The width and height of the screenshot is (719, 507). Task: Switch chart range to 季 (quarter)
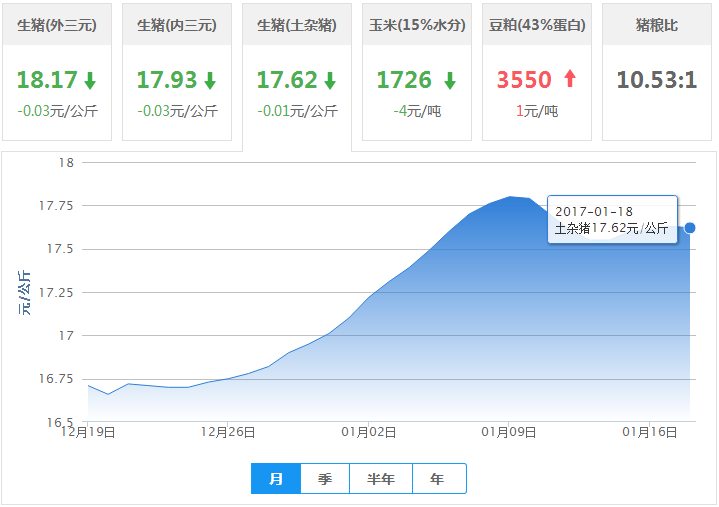pos(325,479)
